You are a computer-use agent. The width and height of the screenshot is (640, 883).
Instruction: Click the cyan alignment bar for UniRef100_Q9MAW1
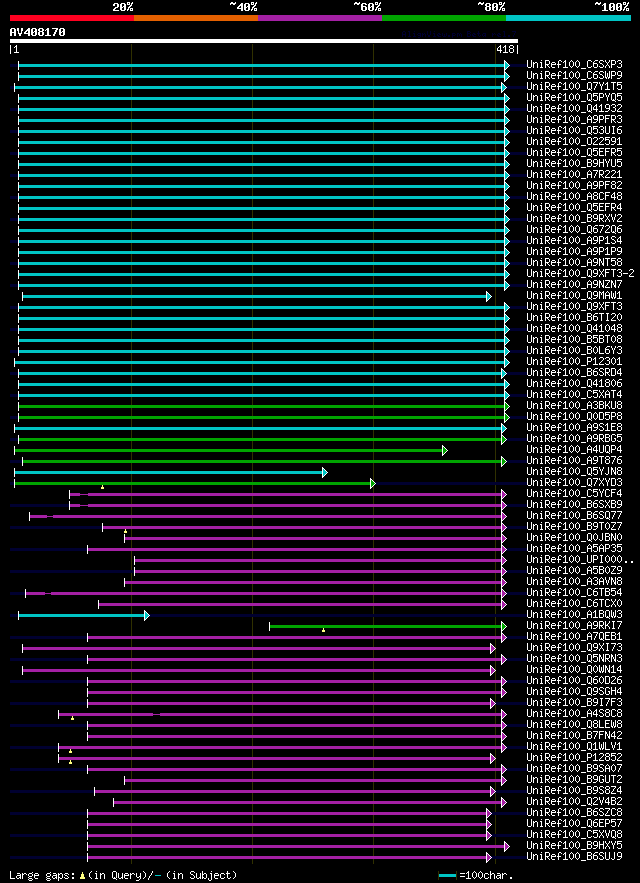tap(256, 296)
